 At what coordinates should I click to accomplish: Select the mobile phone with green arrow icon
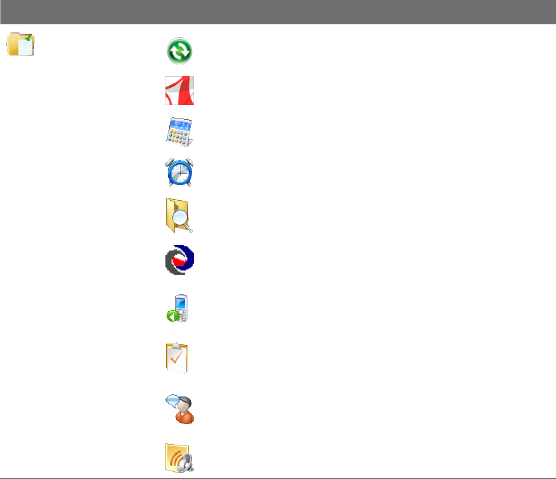point(178,308)
